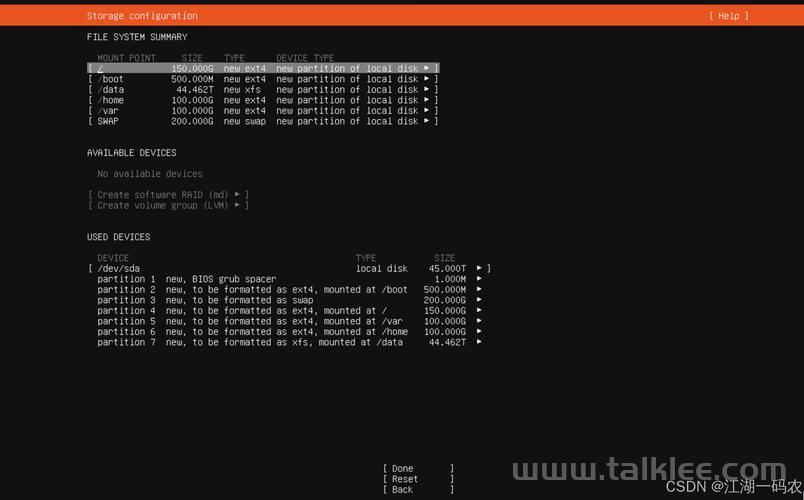Open arrow for partition 6 100.000G
The height and width of the screenshot is (500, 804).
pos(479,331)
